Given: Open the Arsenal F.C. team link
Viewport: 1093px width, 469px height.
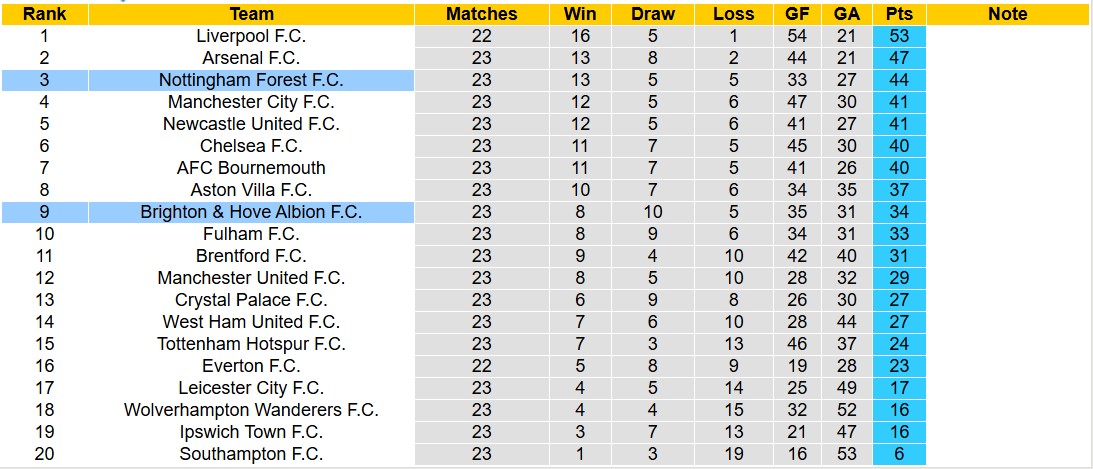Looking at the screenshot, I should pos(251,58).
